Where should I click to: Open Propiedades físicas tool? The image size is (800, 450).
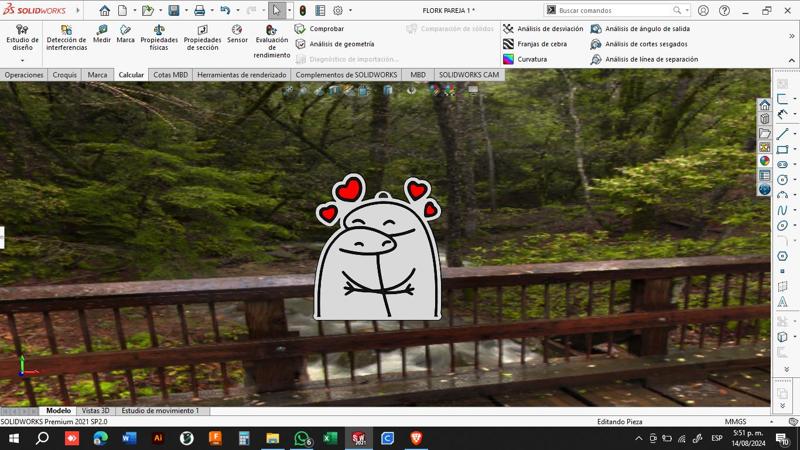pos(159,38)
